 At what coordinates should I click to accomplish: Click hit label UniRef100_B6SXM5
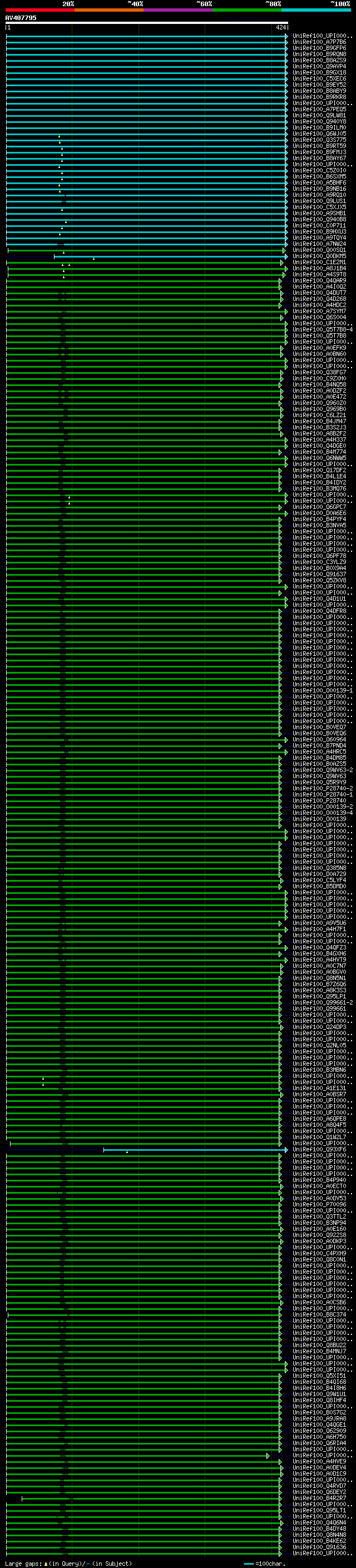pyautogui.click(x=319, y=176)
